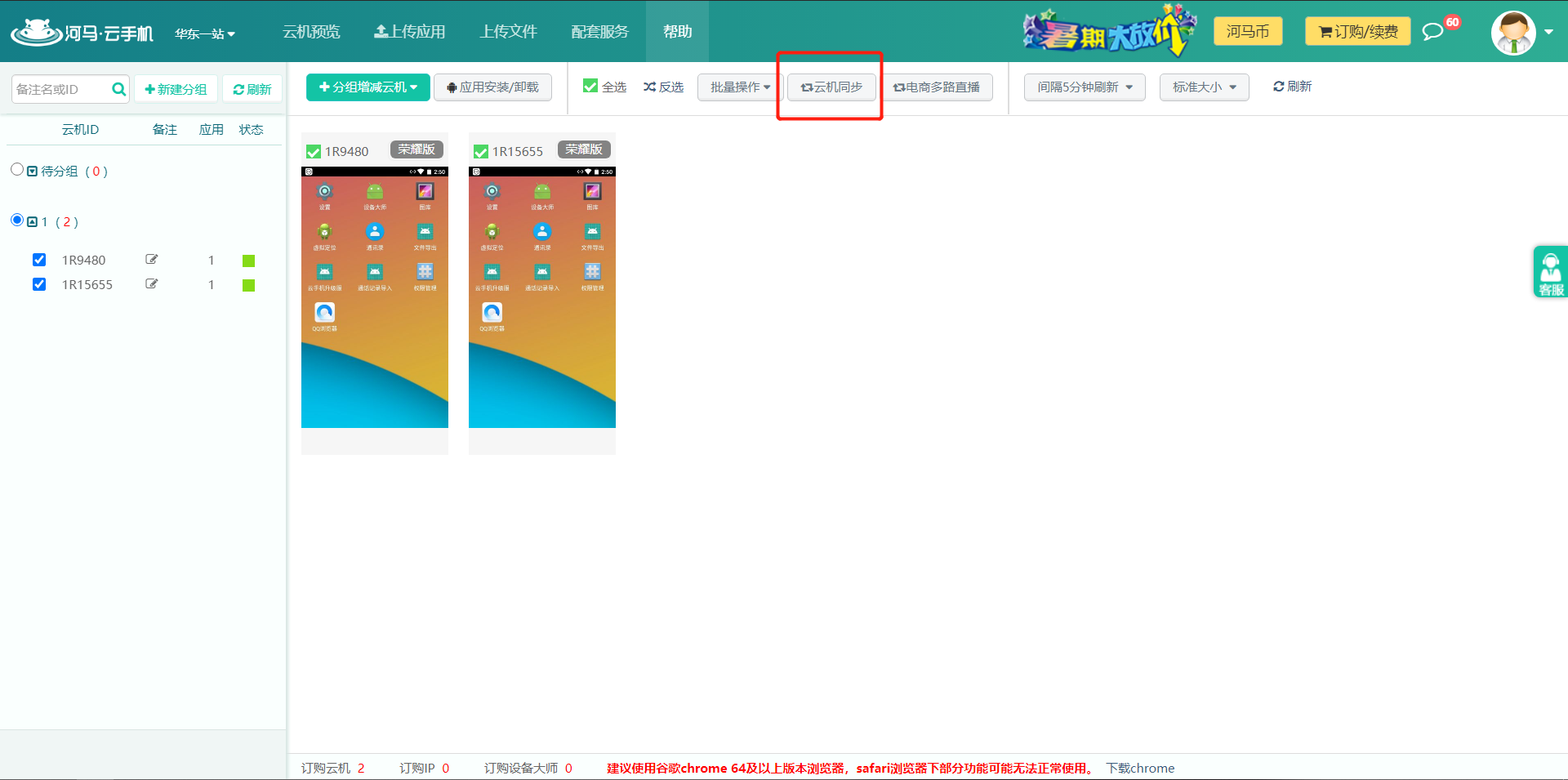Open 云手机升级版 icon on phone 1R15655
The height and width of the screenshot is (780, 1568).
492,272
